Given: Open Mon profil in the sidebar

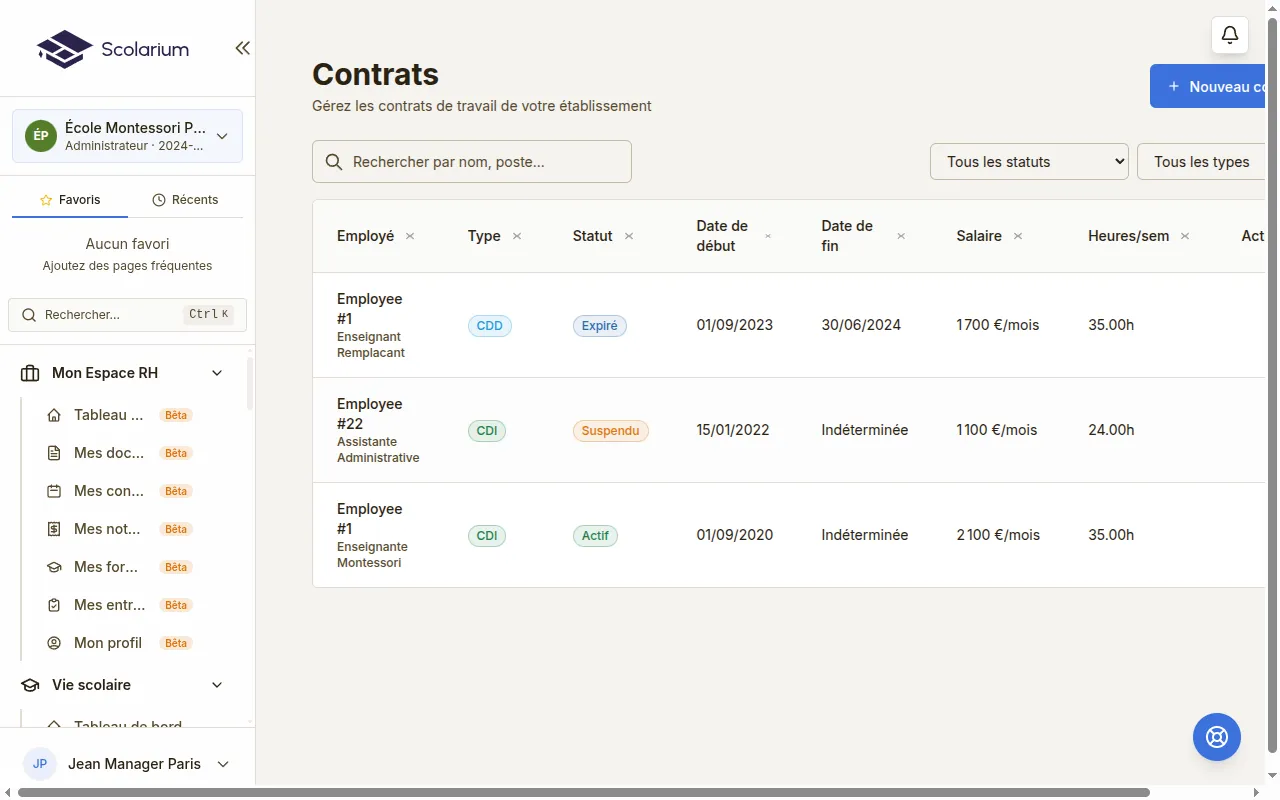Looking at the screenshot, I should point(108,643).
